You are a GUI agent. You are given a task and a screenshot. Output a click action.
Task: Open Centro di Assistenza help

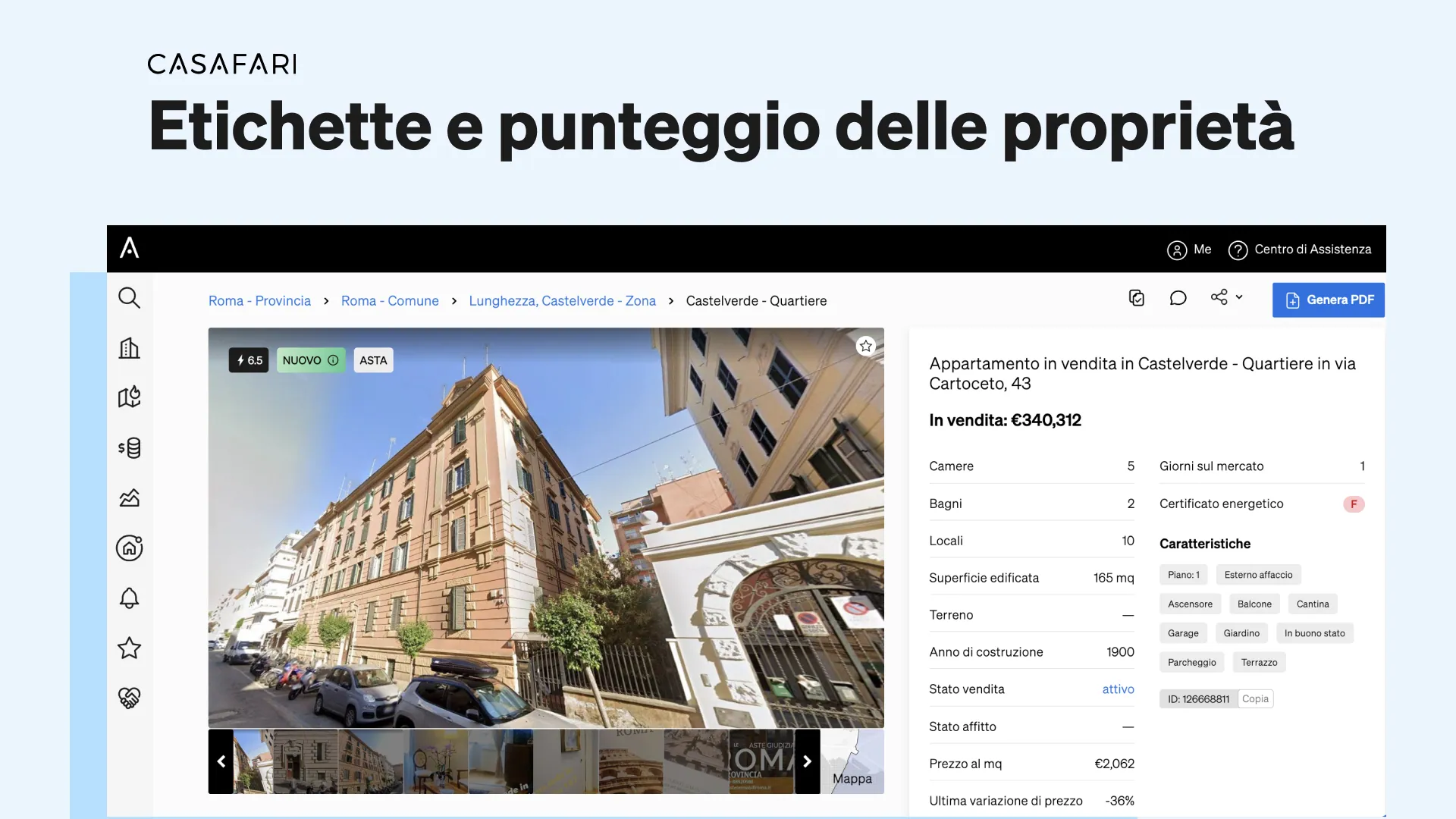pos(1300,249)
